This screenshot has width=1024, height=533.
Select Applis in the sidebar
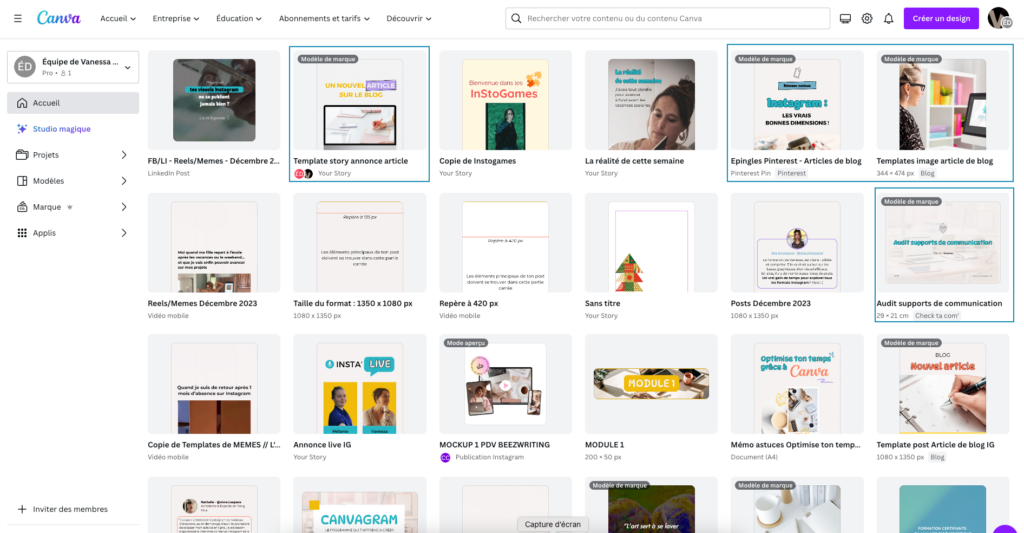73,233
